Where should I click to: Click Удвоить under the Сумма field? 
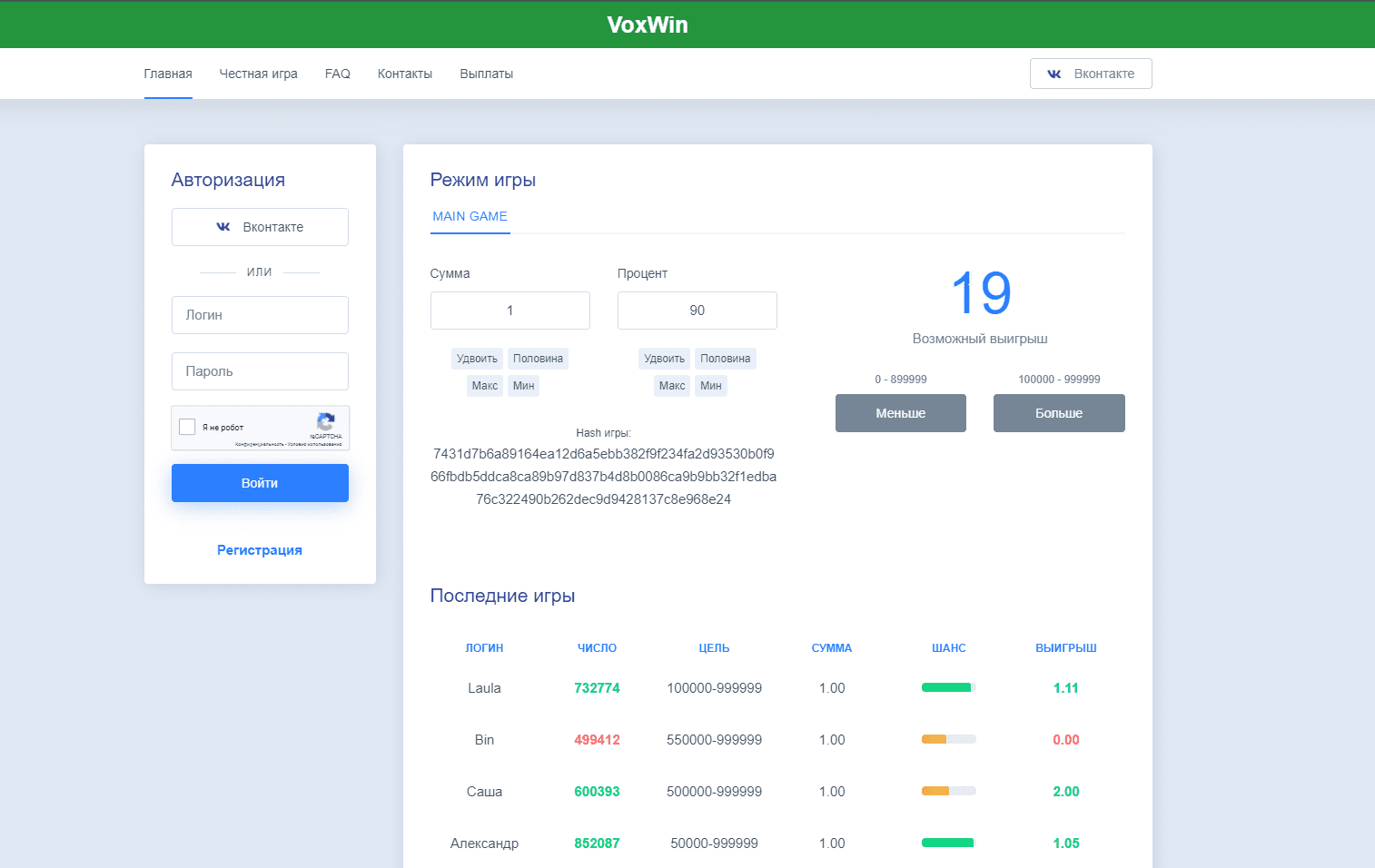(x=477, y=359)
